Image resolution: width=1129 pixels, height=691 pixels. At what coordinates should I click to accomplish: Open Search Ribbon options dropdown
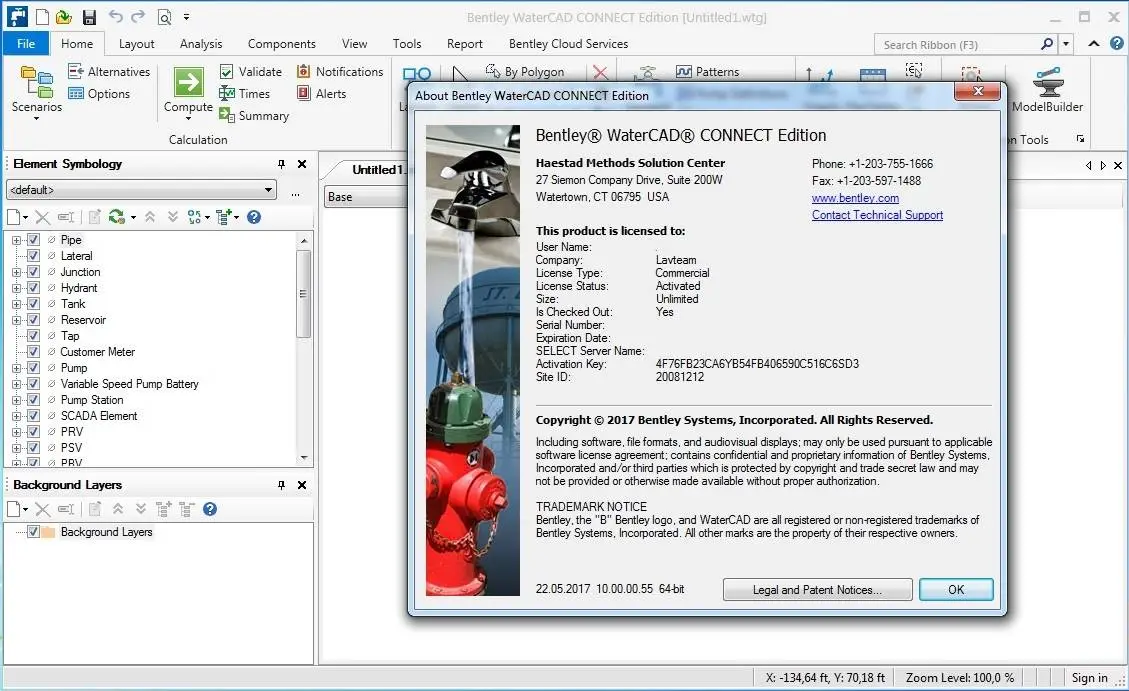point(1066,44)
